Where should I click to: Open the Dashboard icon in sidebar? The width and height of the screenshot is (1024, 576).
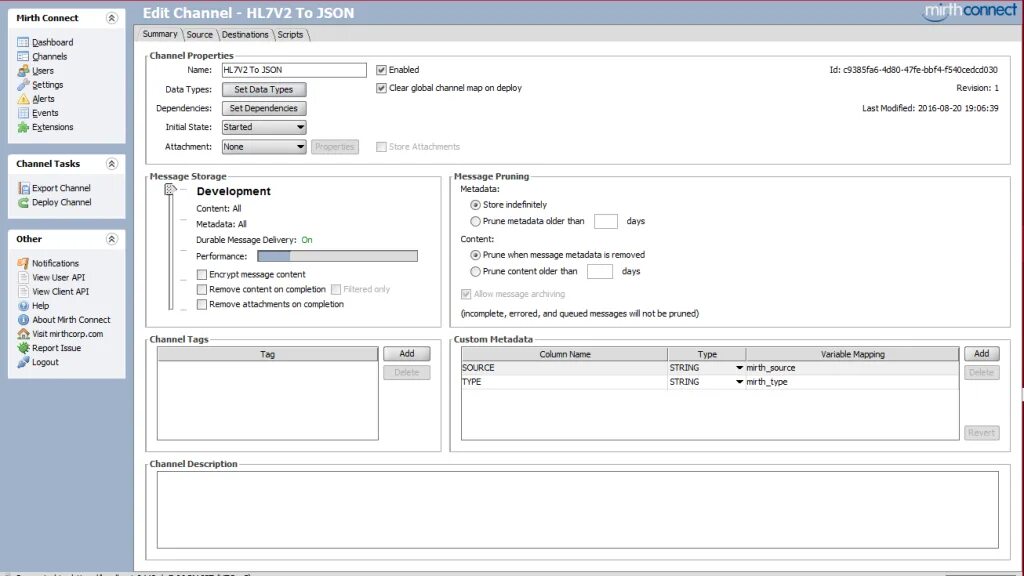[23, 42]
